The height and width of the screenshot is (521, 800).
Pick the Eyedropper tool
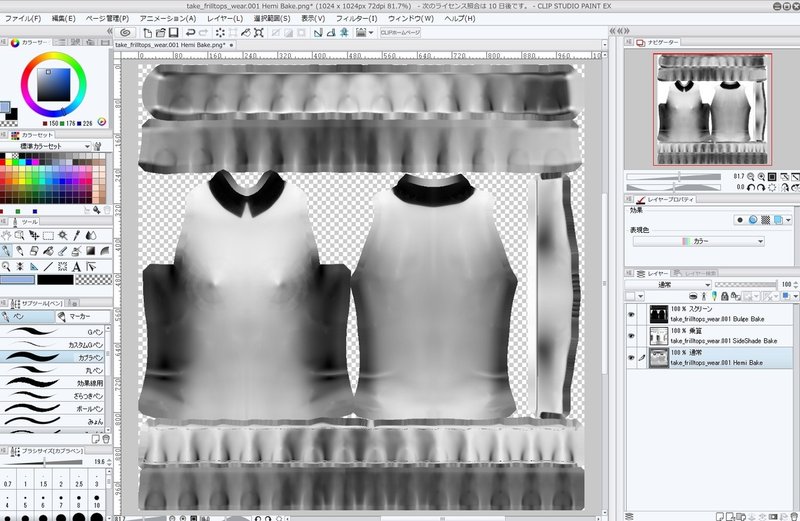coord(77,235)
